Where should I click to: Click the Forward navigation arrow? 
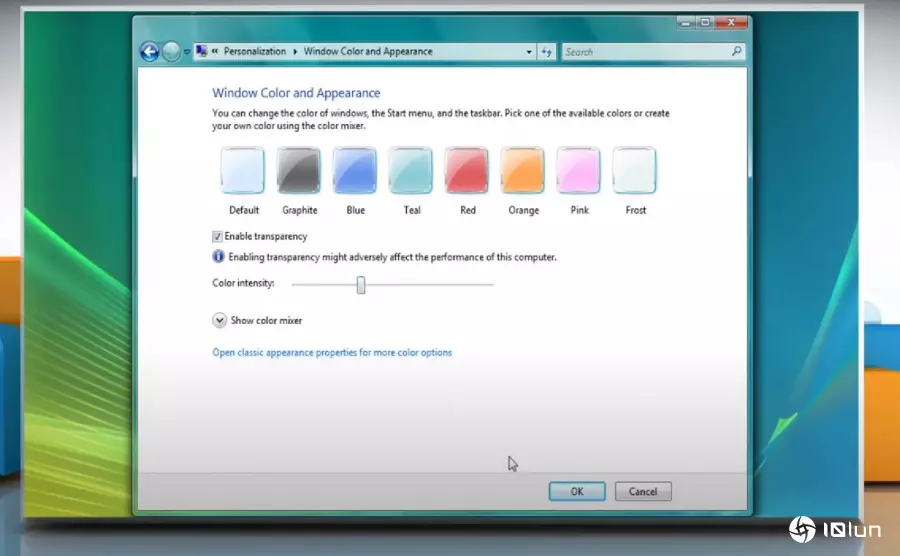click(x=171, y=52)
